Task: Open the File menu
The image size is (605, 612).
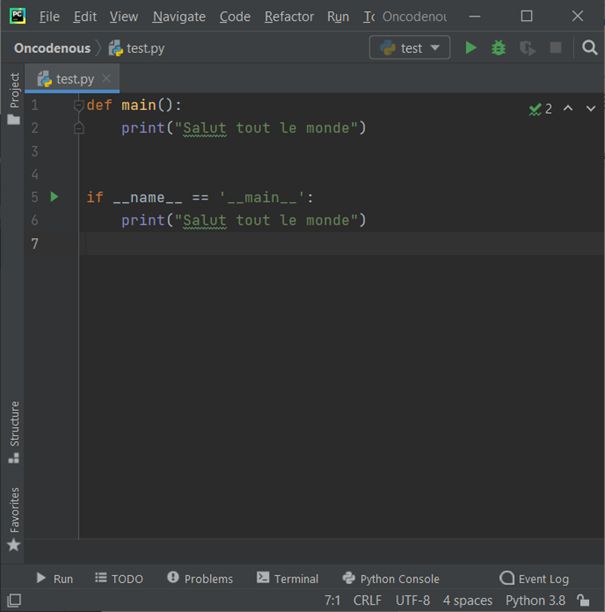Action: tap(50, 16)
